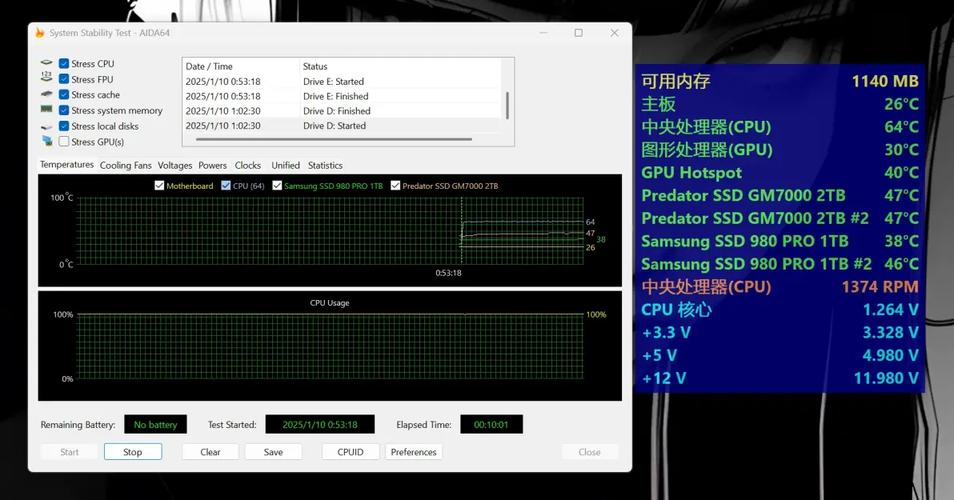Click 中央处理器(CPU) 64°C row in sensor panel
Viewport: 954px width, 500px height.
coord(779,127)
